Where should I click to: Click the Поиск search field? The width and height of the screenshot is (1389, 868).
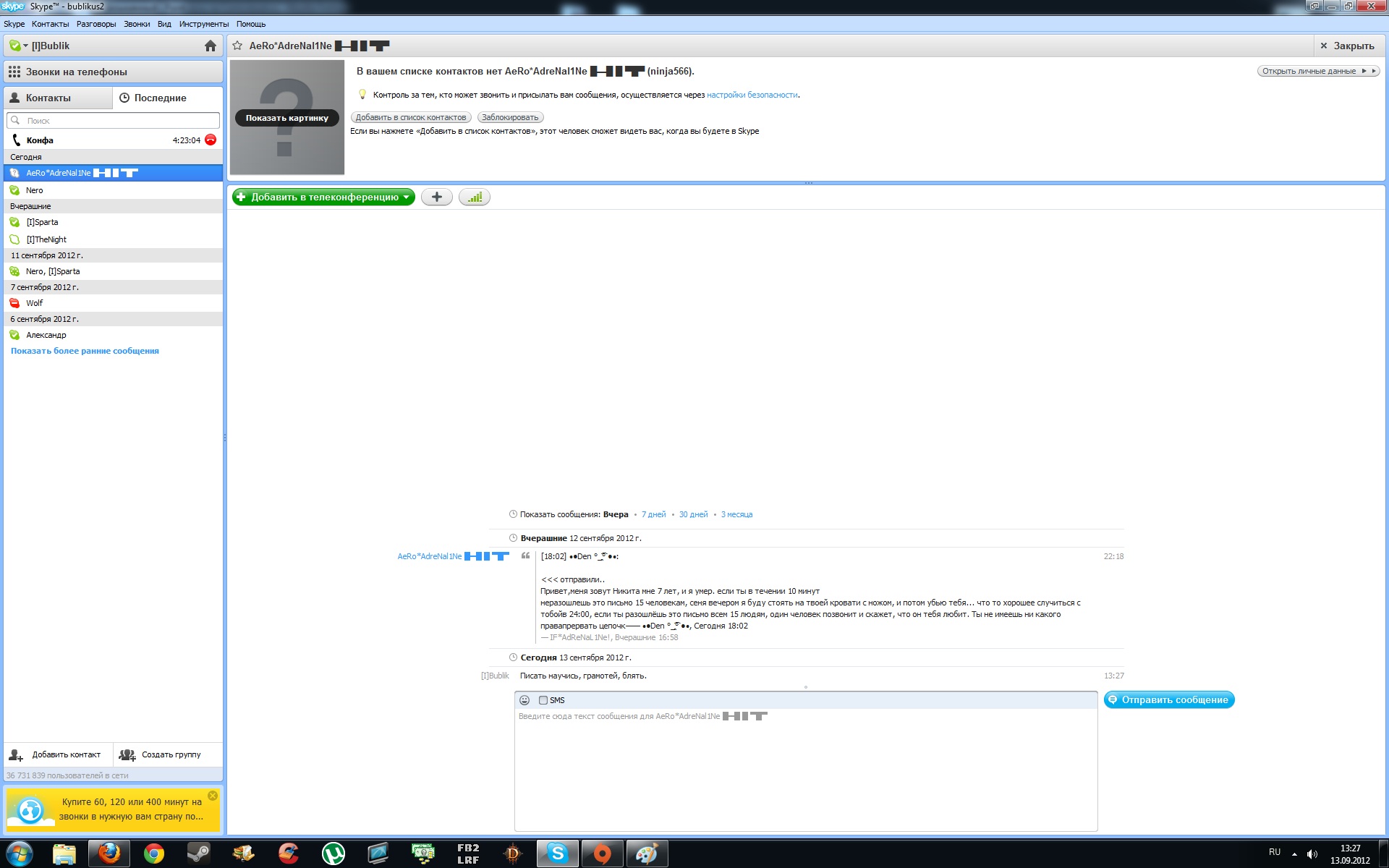pyautogui.click(x=113, y=121)
